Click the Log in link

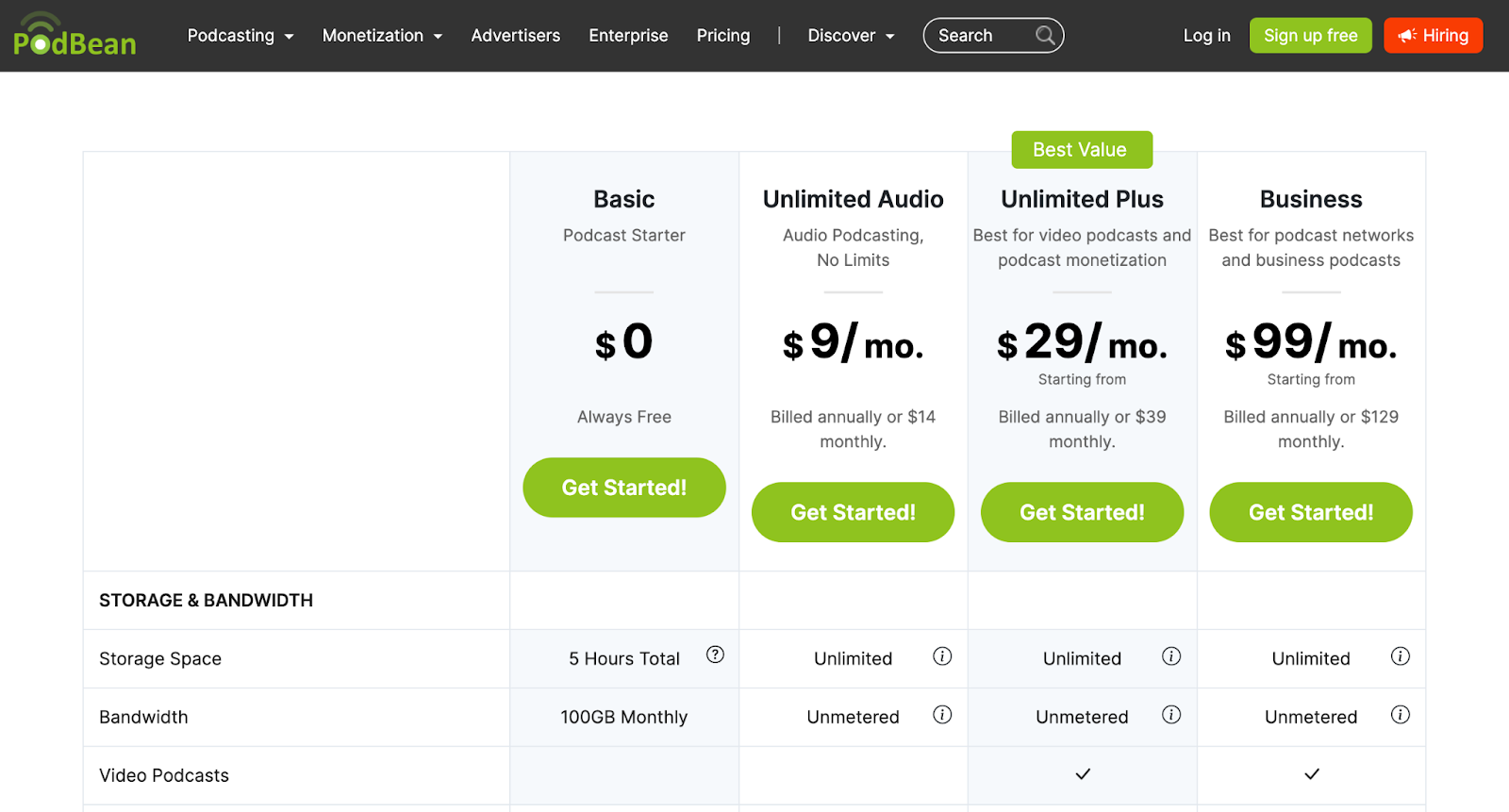[x=1206, y=36]
